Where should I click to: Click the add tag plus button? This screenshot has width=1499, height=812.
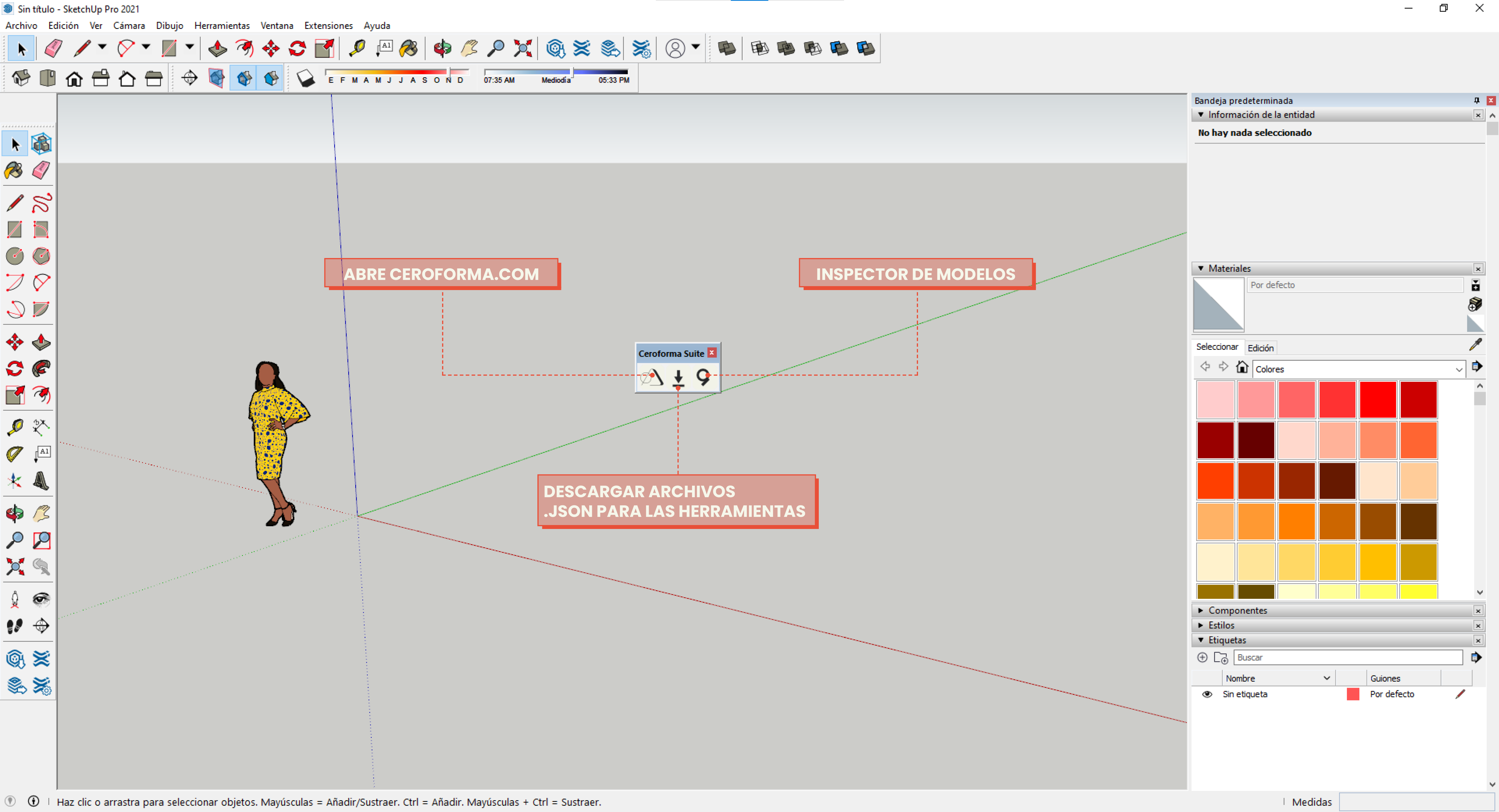pyautogui.click(x=1202, y=657)
